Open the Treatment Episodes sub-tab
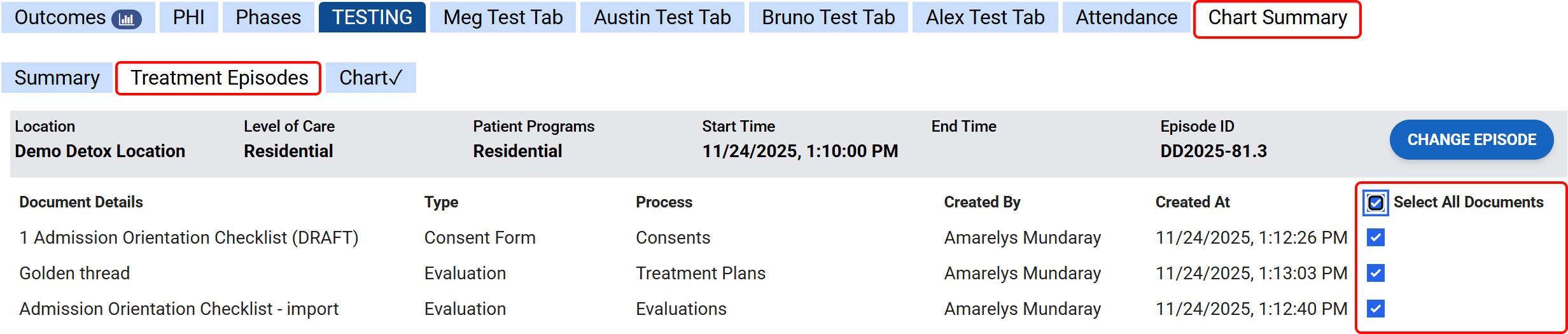Viewport: 1568px width, 334px height. pos(219,78)
